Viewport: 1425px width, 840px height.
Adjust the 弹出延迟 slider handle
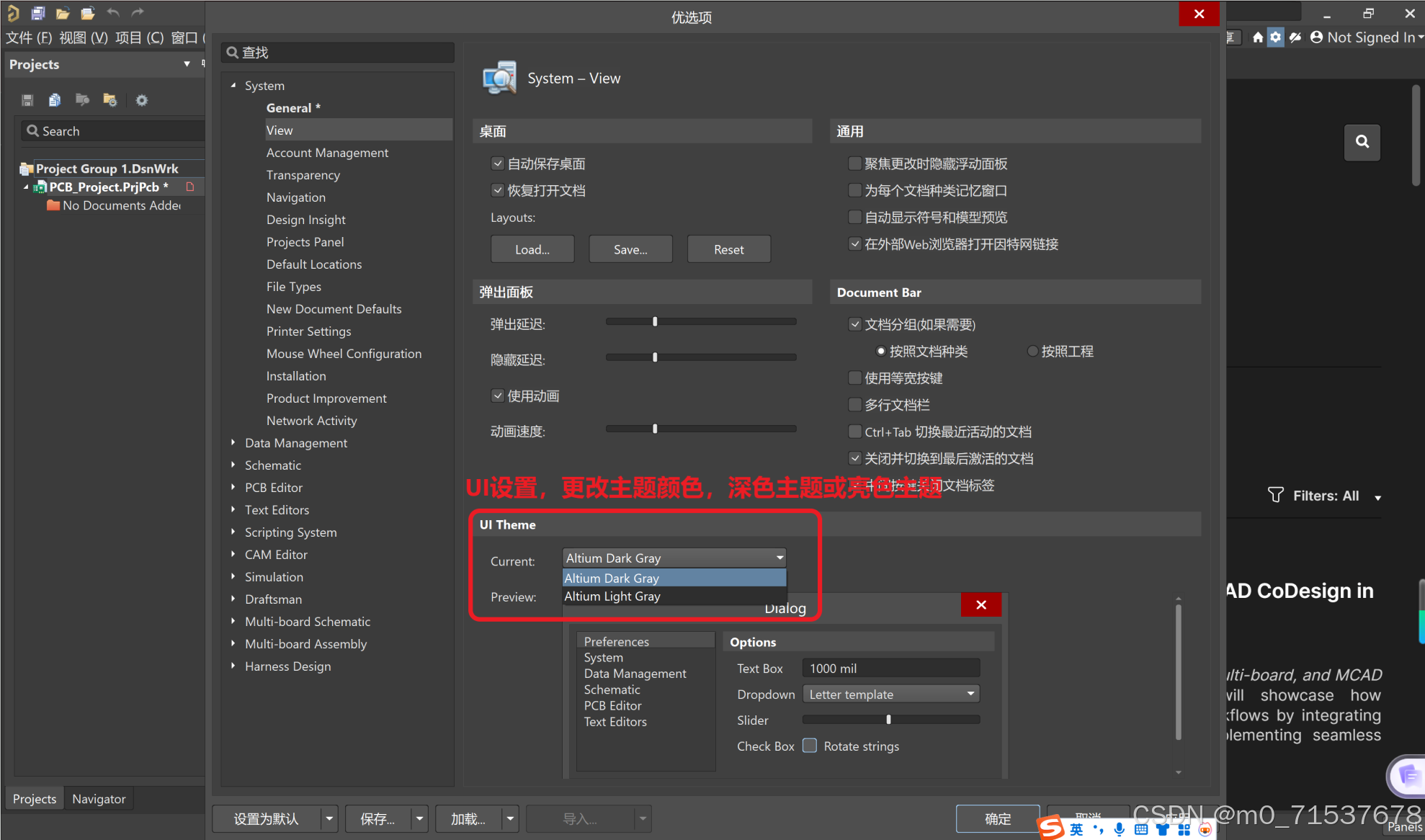point(655,322)
